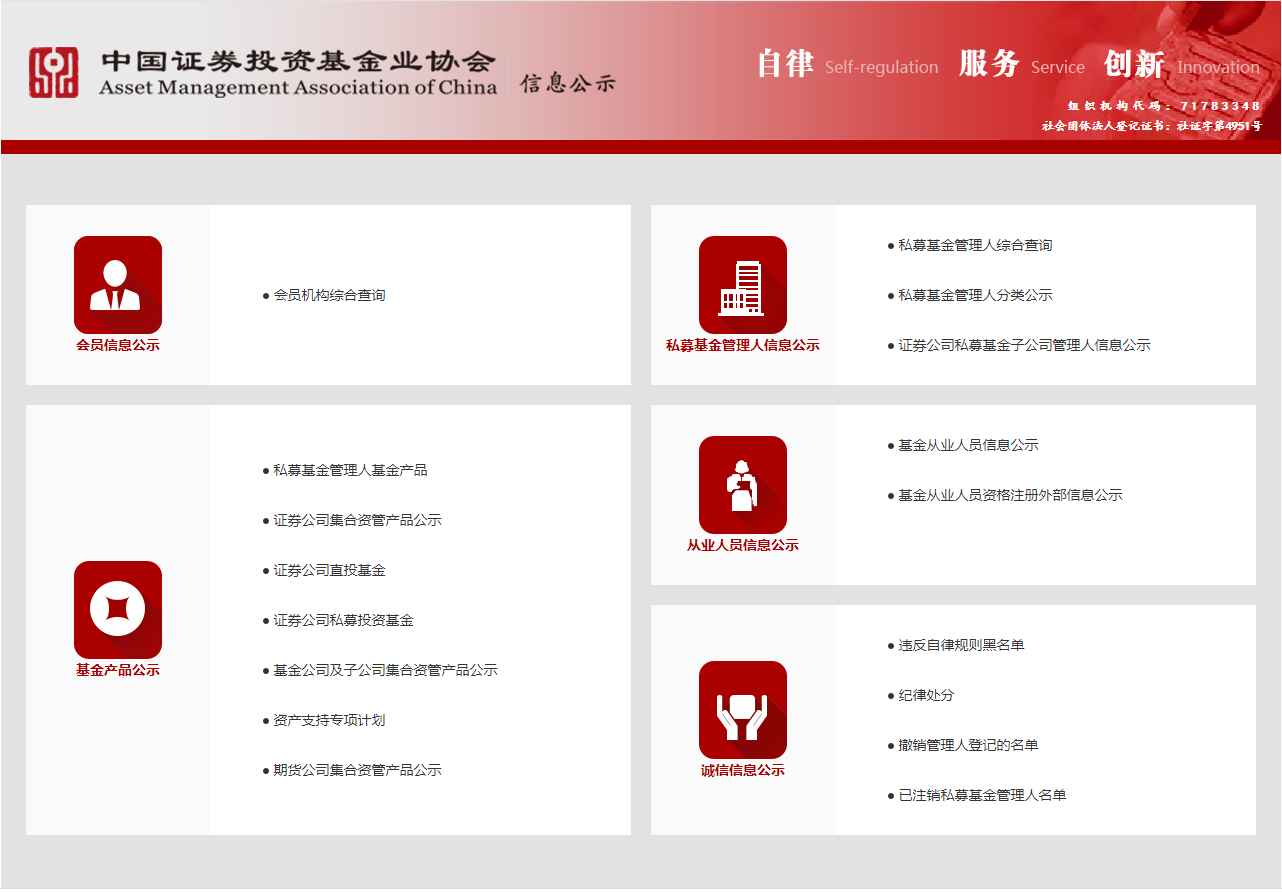Image resolution: width=1282 pixels, height=892 pixels.
Task: Open 期货公司集合资管产品公示
Action: coord(357,770)
